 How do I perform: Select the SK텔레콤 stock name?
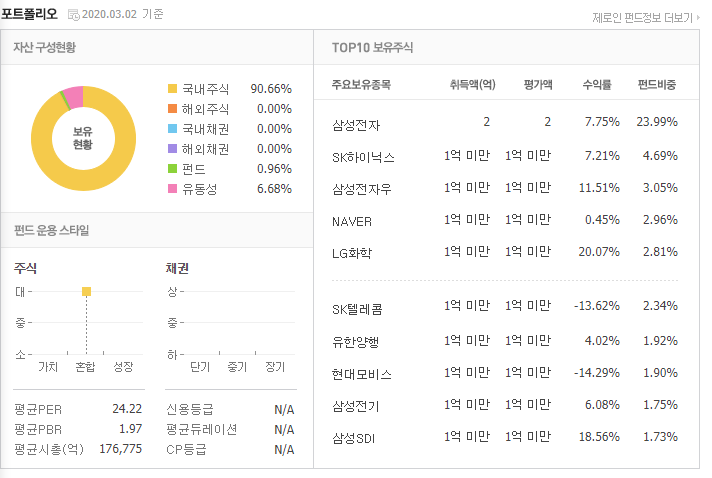[x=357, y=310]
